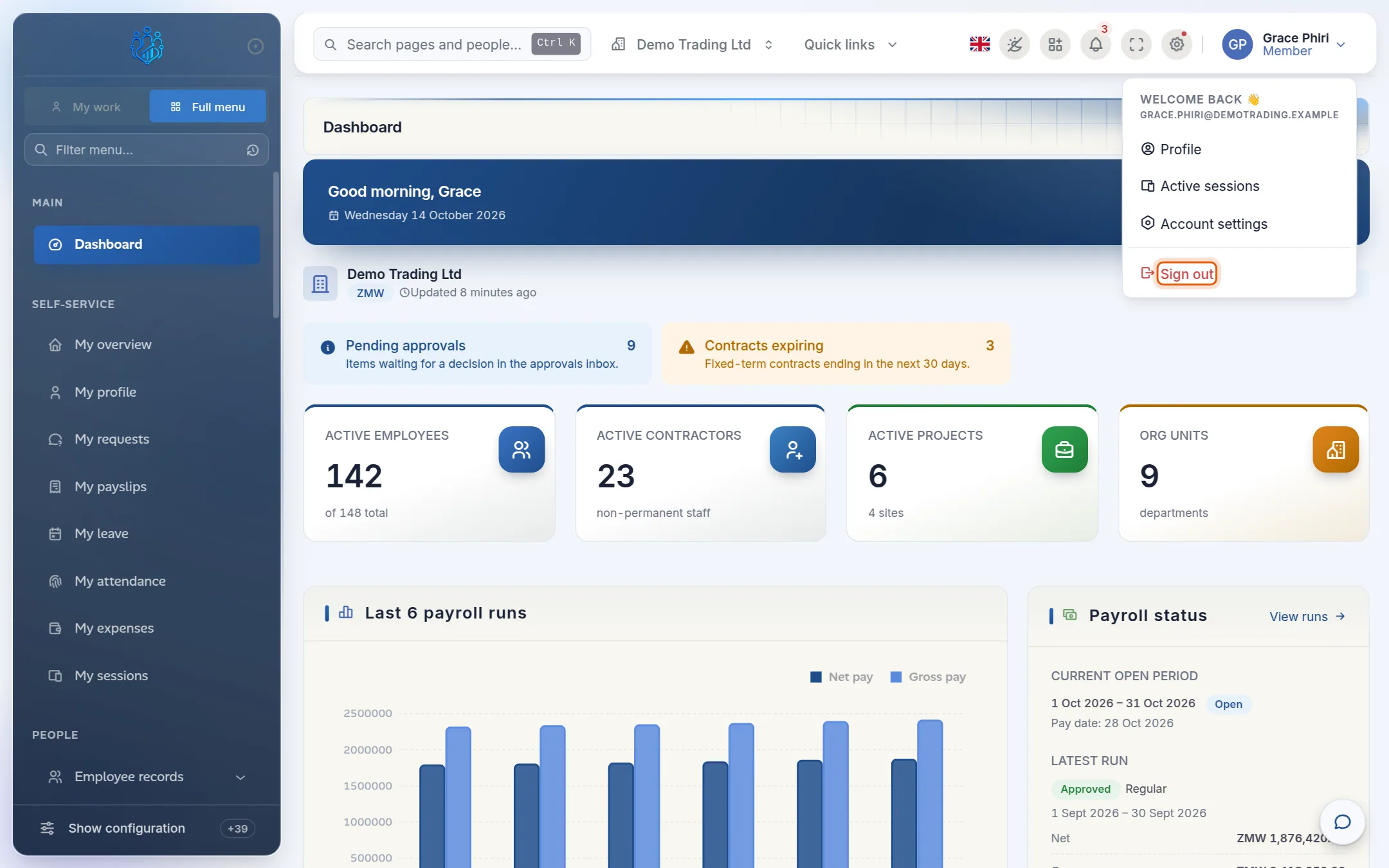
Task: Go to My payslips
Action: (x=147, y=487)
